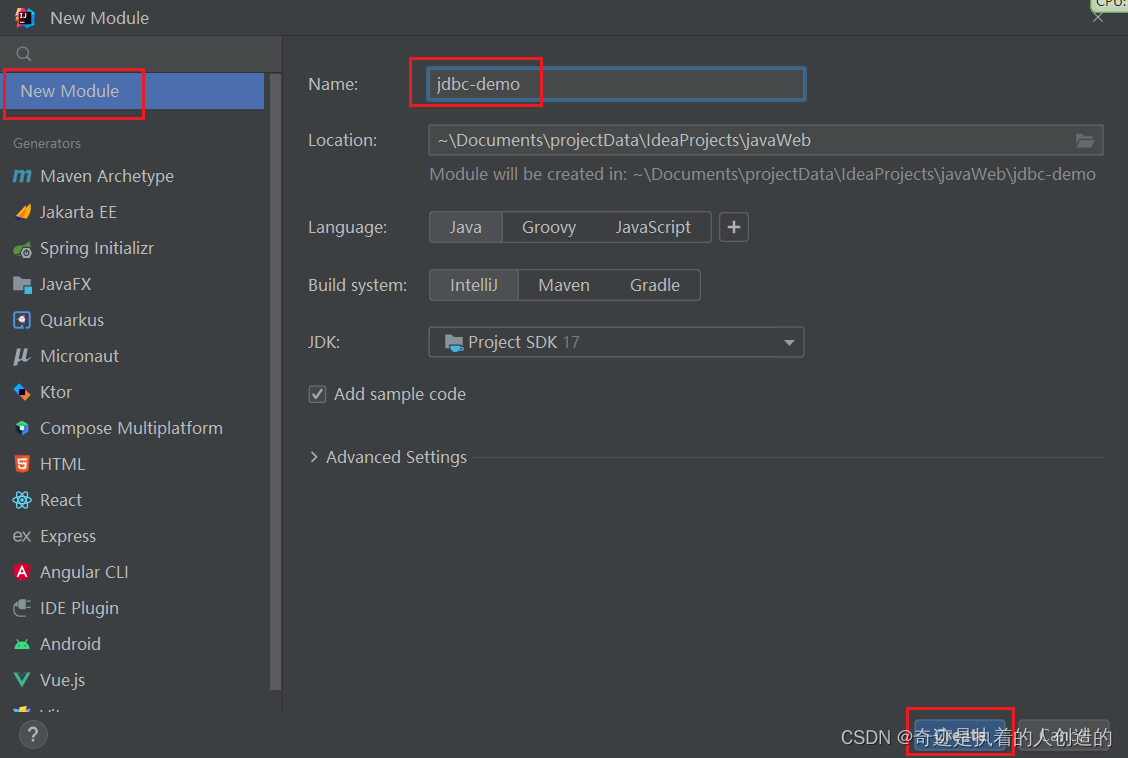
Task: Choose Gradle as the build system
Action: pos(655,285)
